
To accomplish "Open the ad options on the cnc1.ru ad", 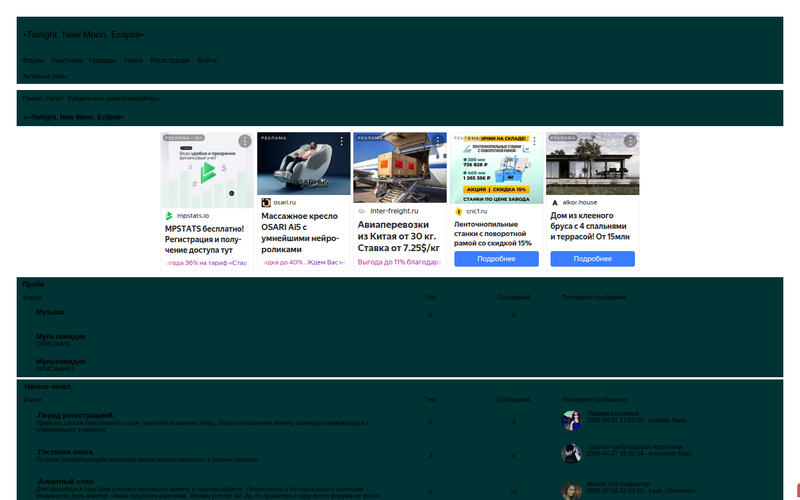I will click(x=534, y=142).
